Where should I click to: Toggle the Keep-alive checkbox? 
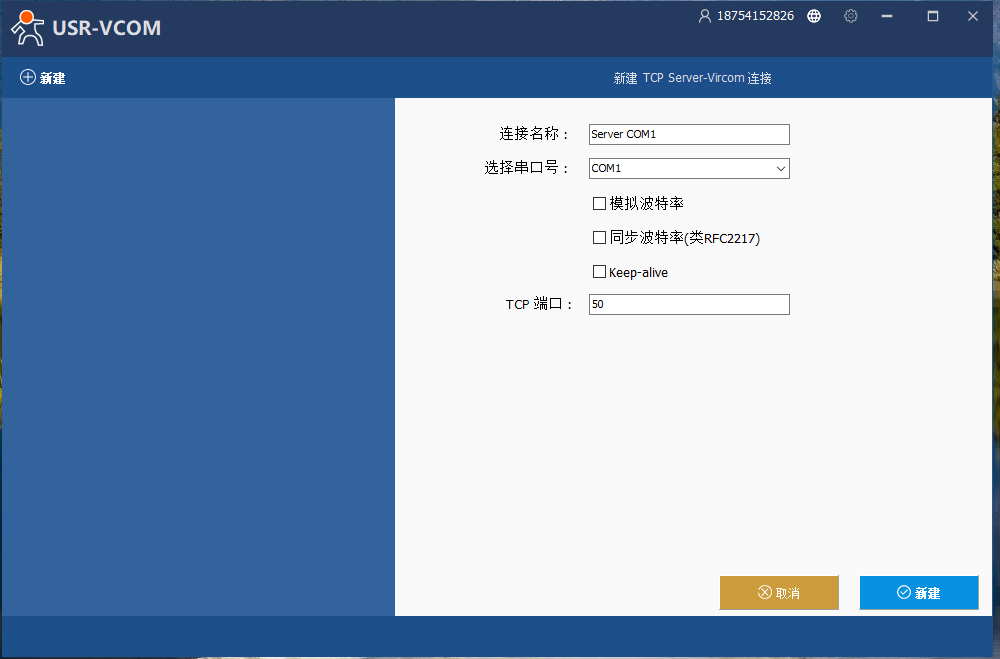point(600,272)
